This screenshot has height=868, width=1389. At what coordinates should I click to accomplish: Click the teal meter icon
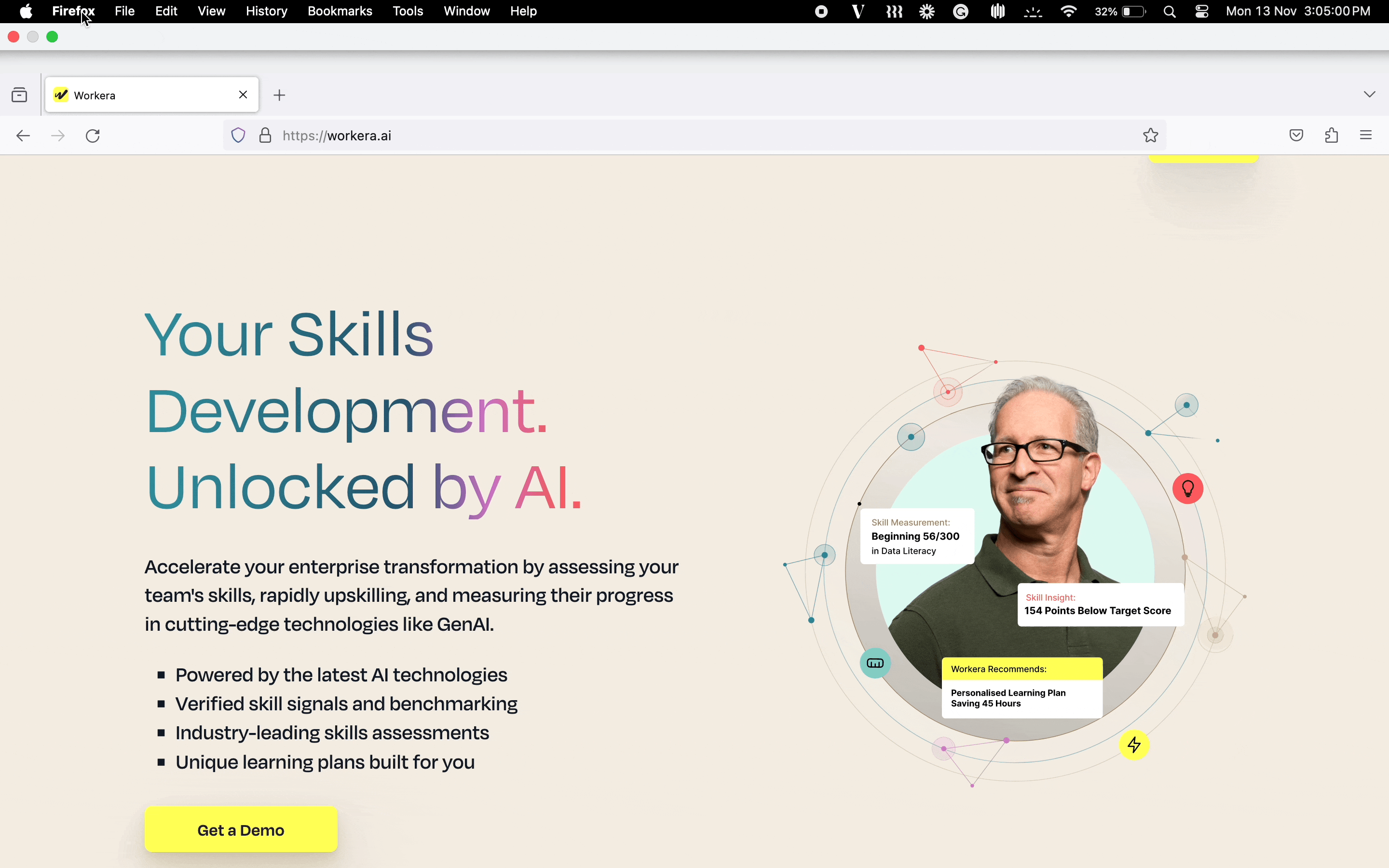click(875, 664)
